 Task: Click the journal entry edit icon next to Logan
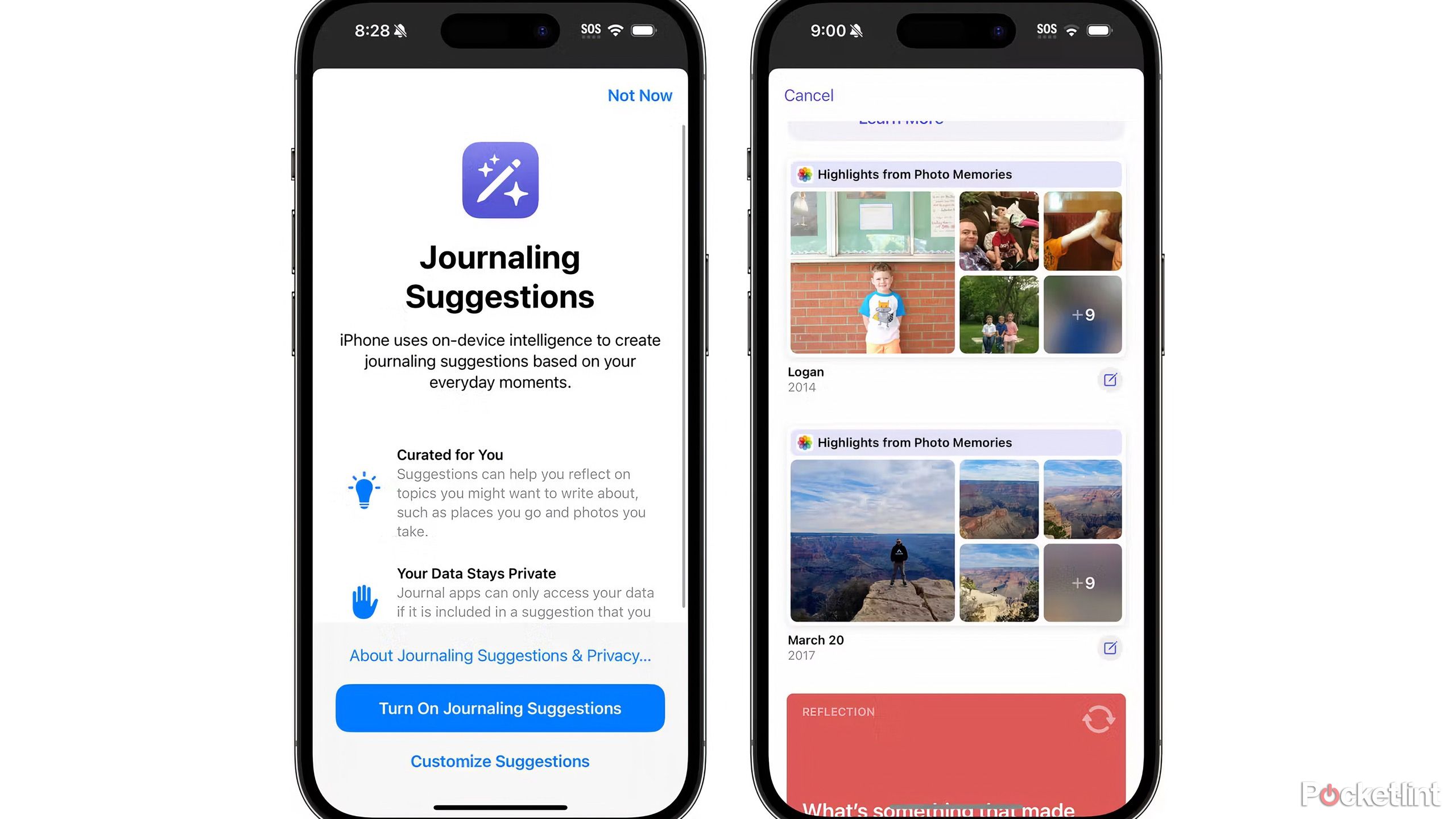(x=1110, y=380)
